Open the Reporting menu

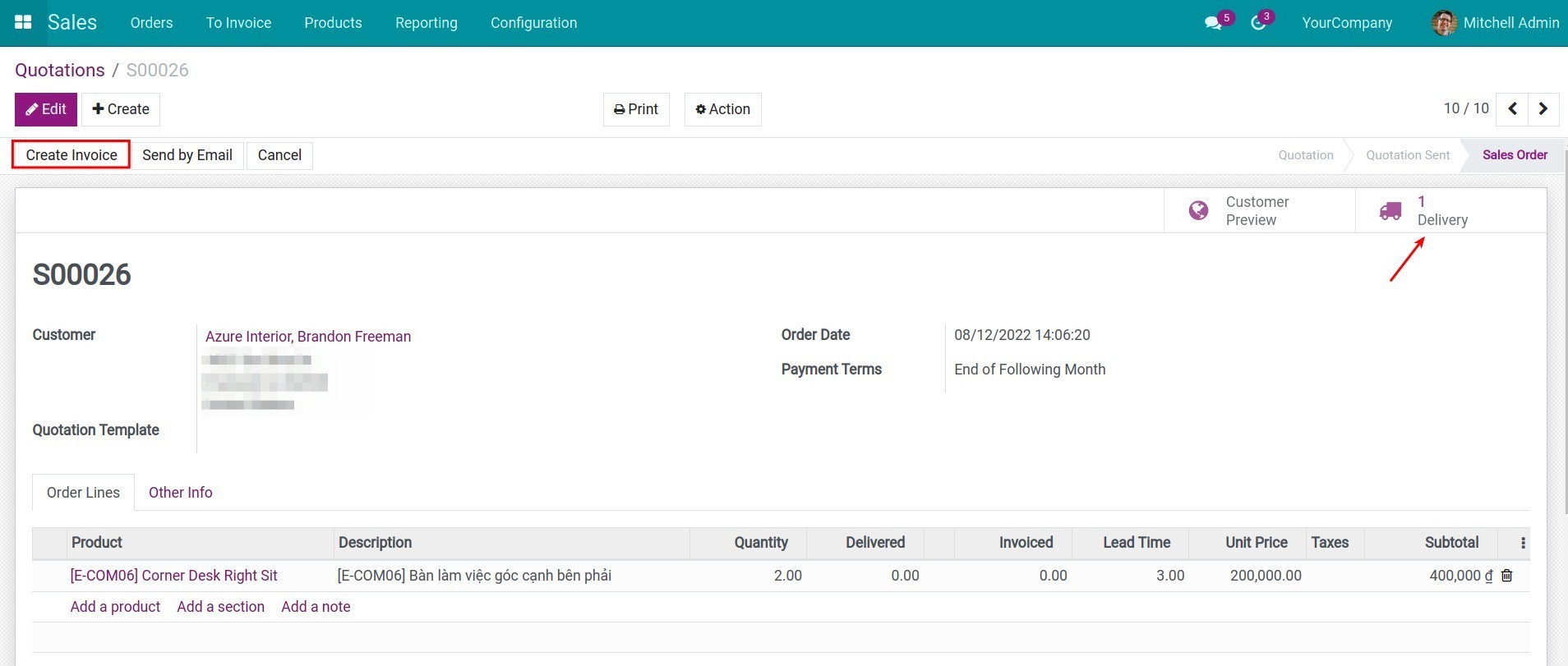[x=426, y=23]
